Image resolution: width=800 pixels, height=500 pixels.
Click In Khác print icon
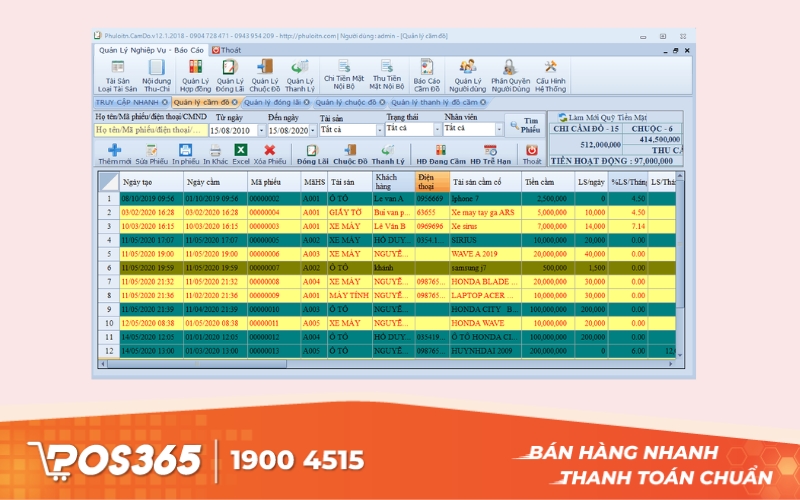(215, 154)
